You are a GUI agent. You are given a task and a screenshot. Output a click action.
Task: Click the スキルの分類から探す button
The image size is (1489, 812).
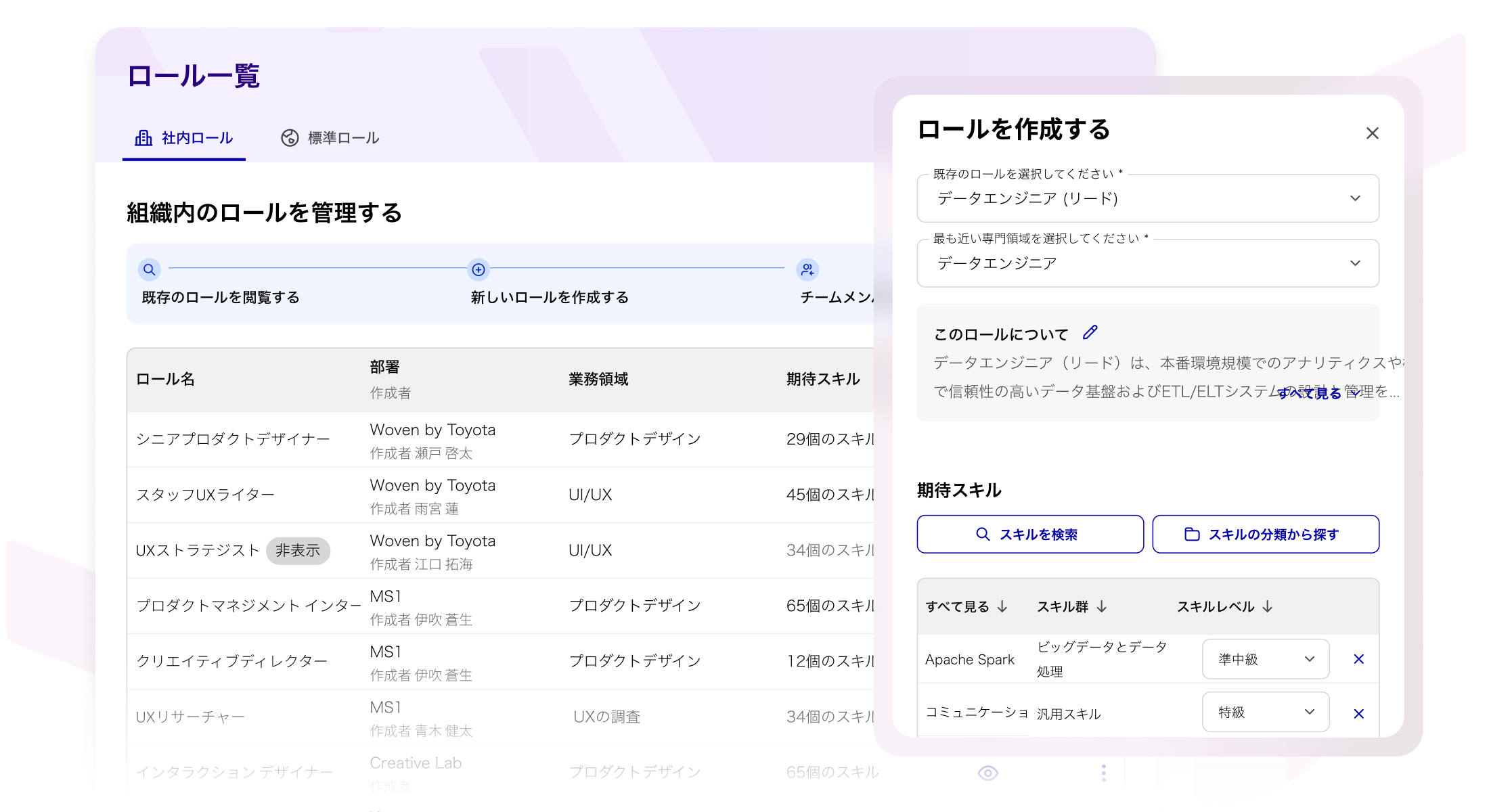[1266, 535]
